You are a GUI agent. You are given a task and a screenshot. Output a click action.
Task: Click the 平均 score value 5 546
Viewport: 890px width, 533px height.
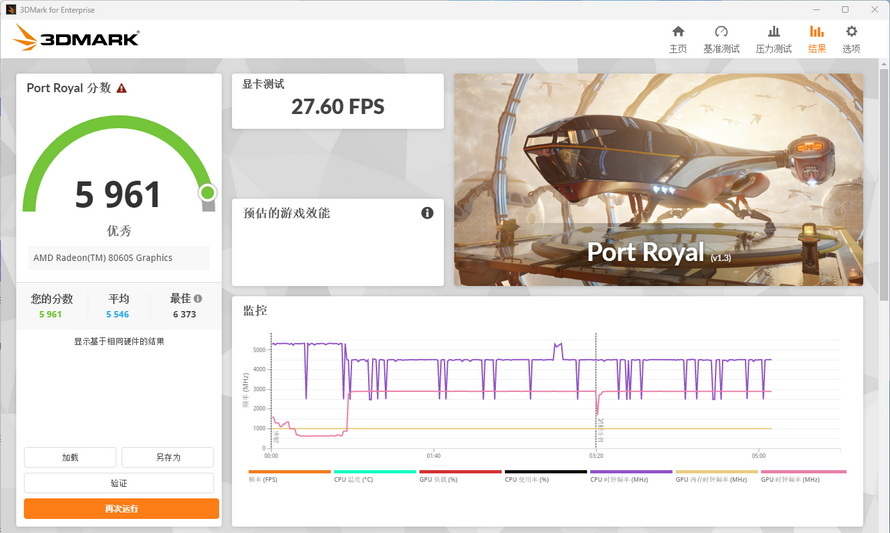[x=117, y=314]
